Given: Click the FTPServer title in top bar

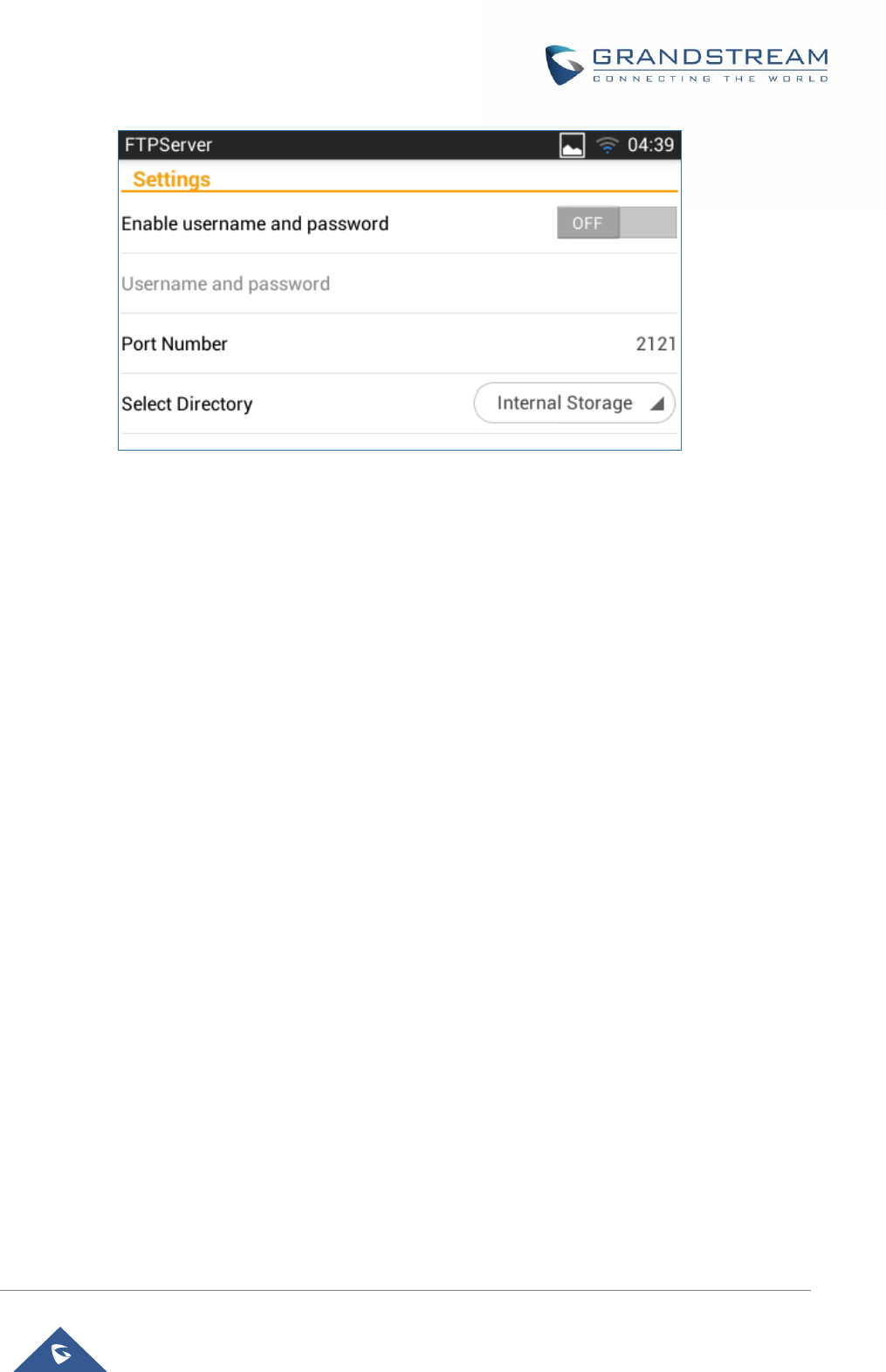Looking at the screenshot, I should (168, 145).
